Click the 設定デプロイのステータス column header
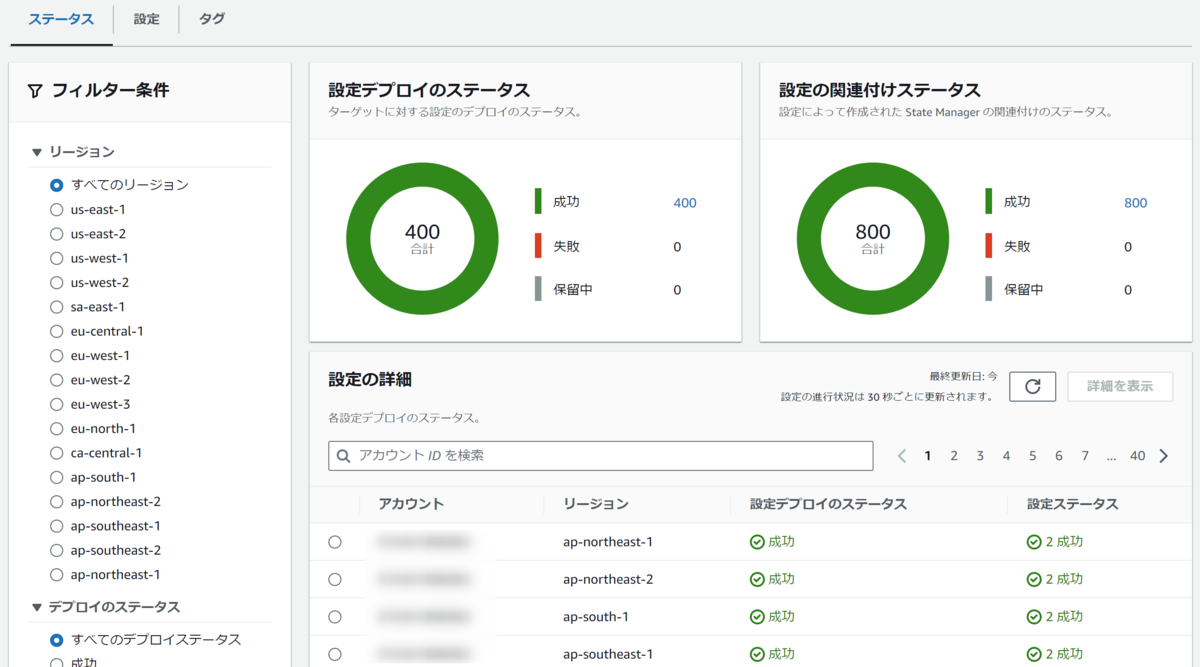Viewport: 1200px width, 667px height. [828, 504]
